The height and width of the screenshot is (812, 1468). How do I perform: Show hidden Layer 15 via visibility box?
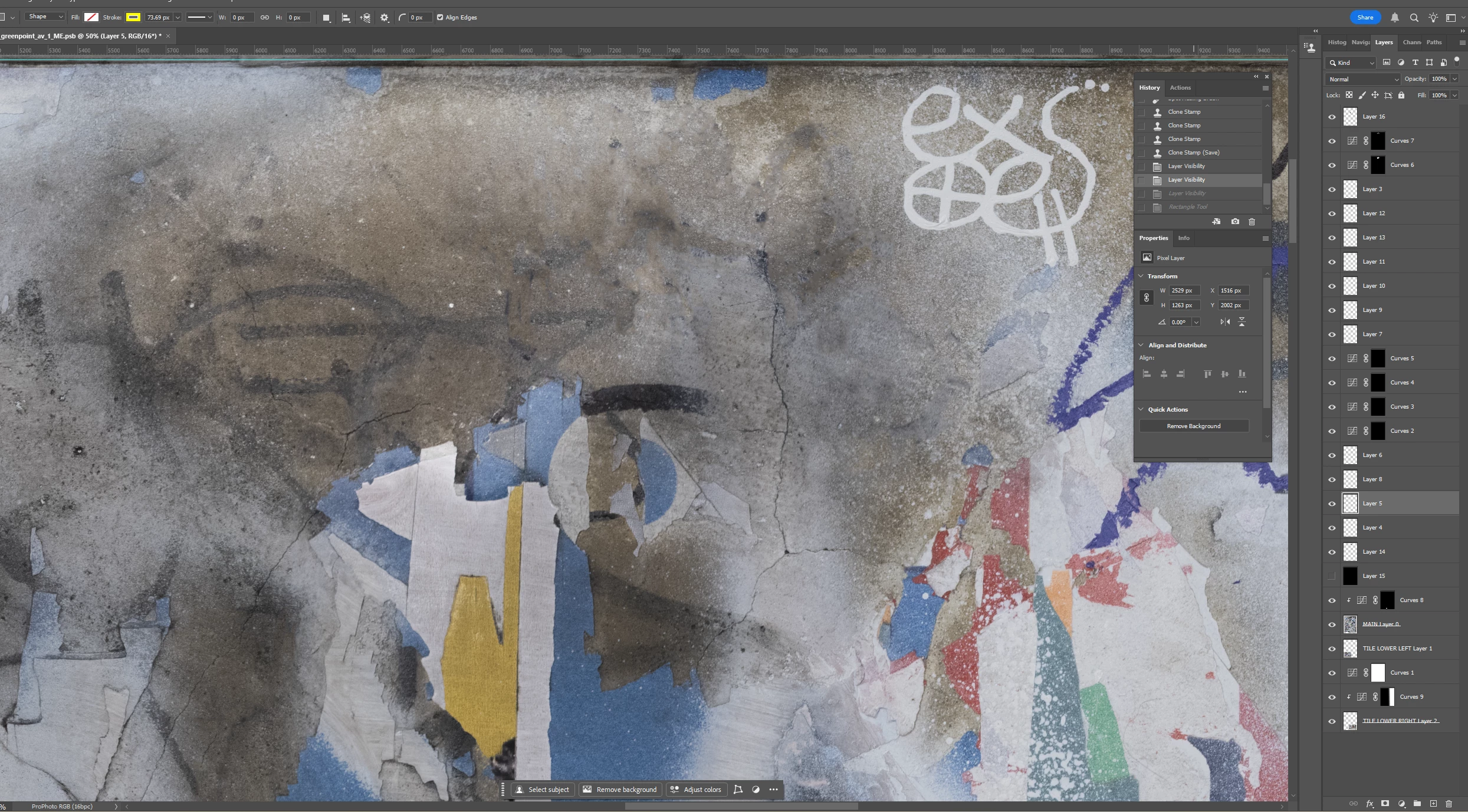click(1332, 576)
